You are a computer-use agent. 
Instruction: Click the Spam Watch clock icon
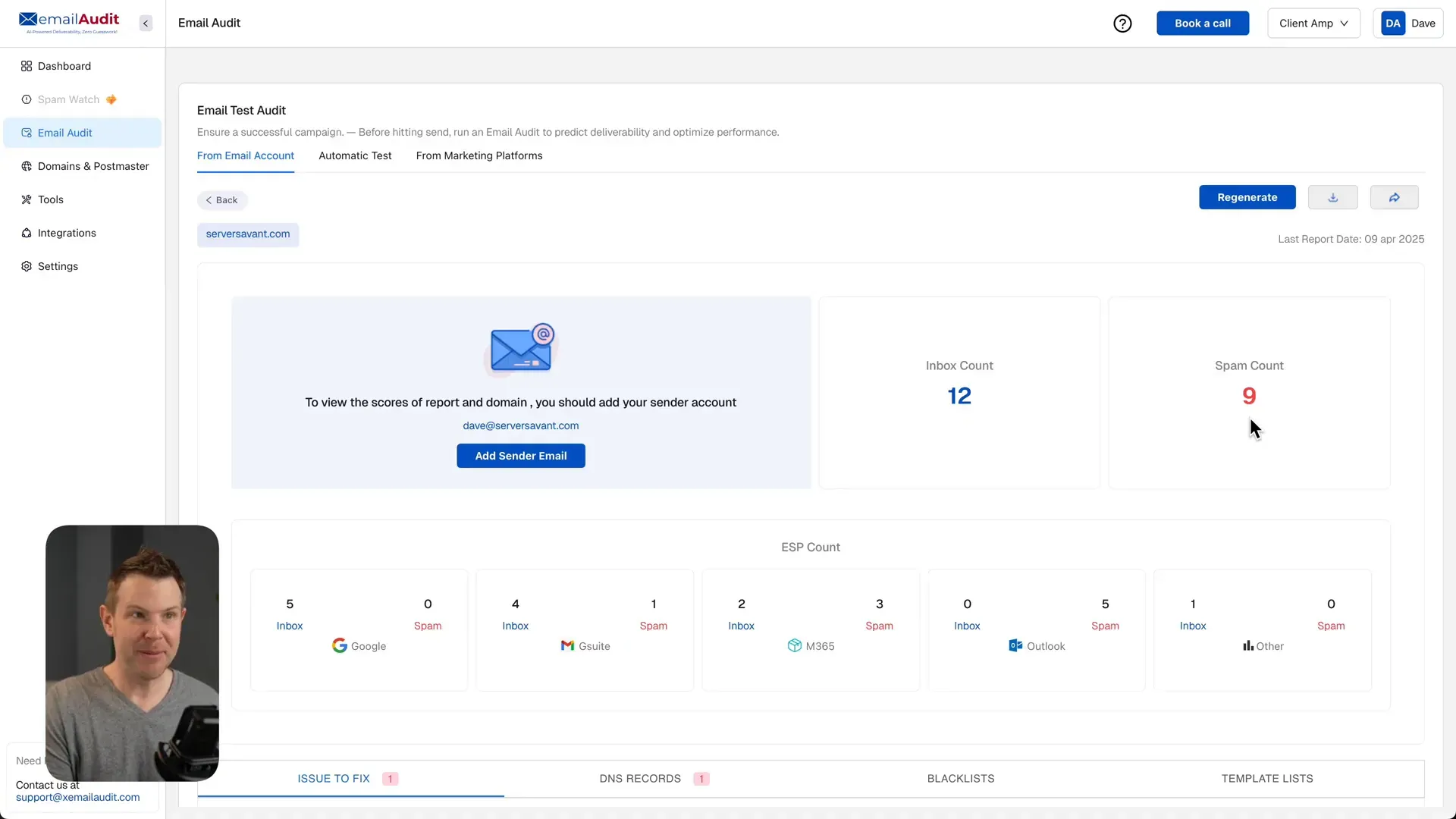click(x=27, y=99)
